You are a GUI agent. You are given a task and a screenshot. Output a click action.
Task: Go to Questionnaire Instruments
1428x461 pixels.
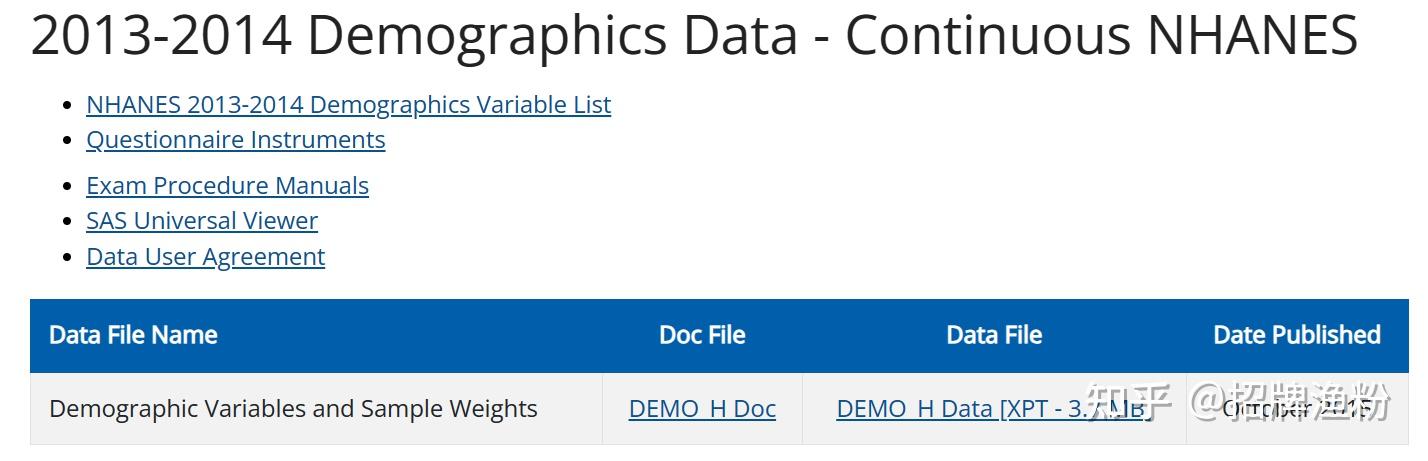click(235, 140)
